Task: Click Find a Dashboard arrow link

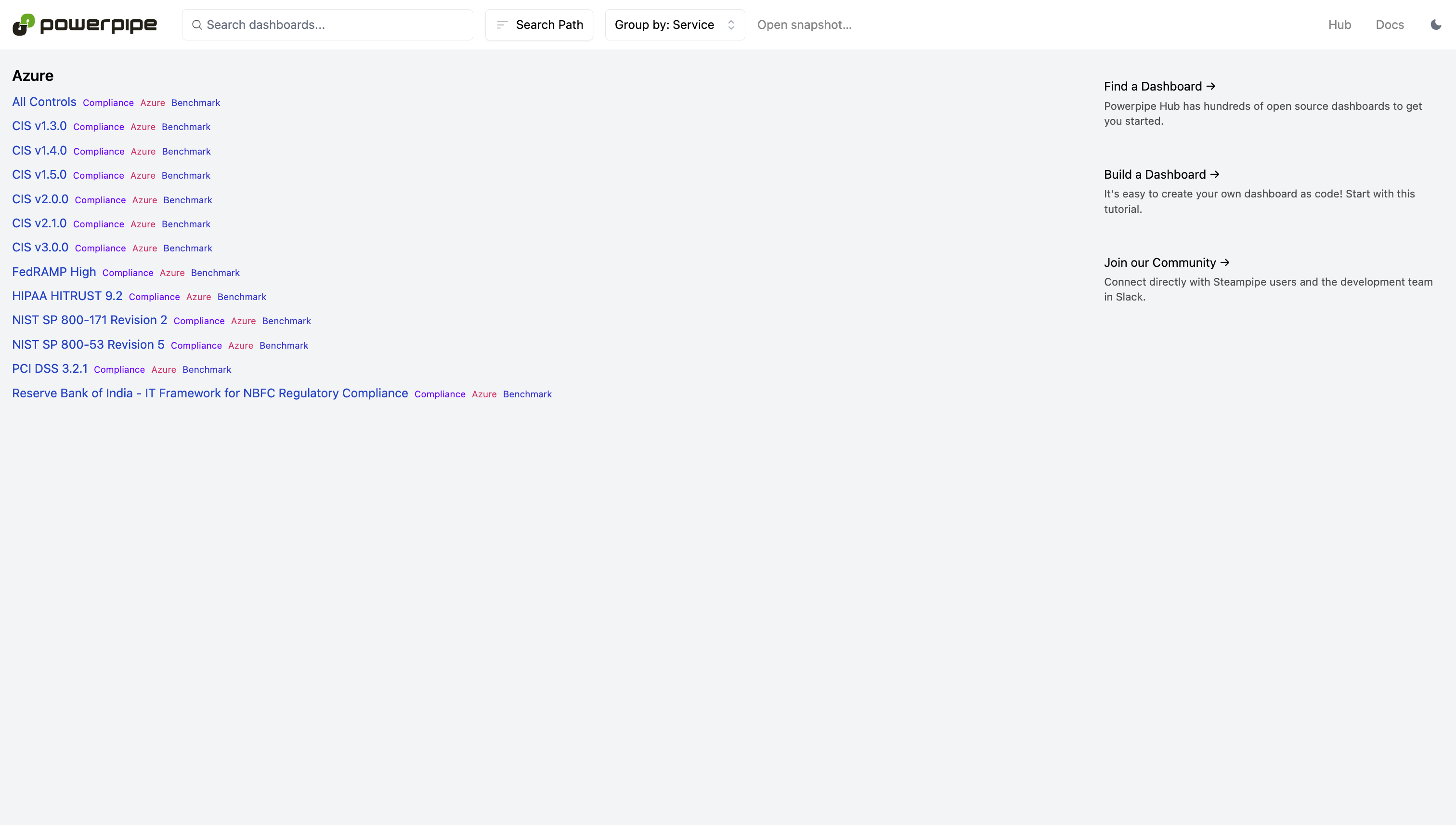Action: 1159,86
